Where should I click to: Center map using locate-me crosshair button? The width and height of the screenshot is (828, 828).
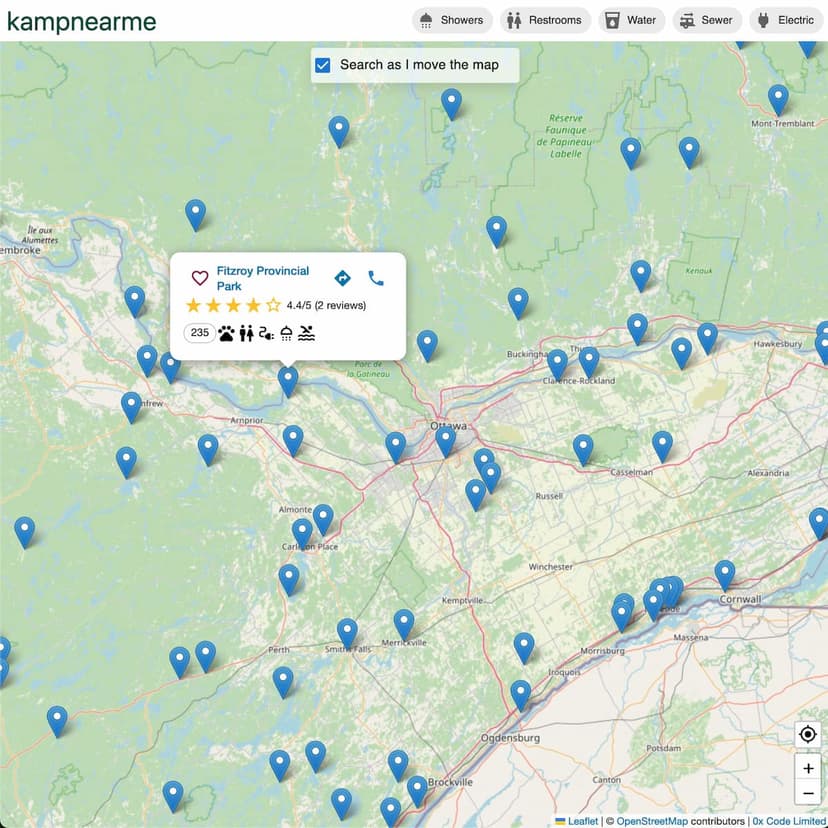pos(808,735)
